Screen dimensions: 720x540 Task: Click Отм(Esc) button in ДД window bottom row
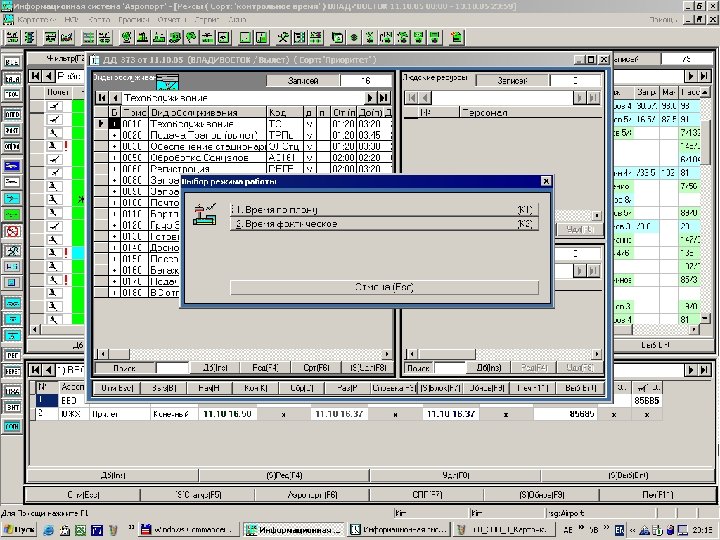[117, 388]
